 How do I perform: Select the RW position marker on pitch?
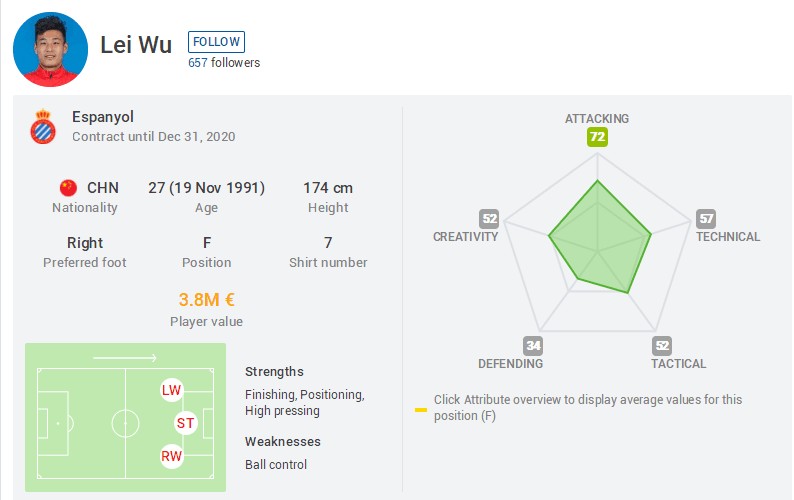pyautogui.click(x=171, y=457)
